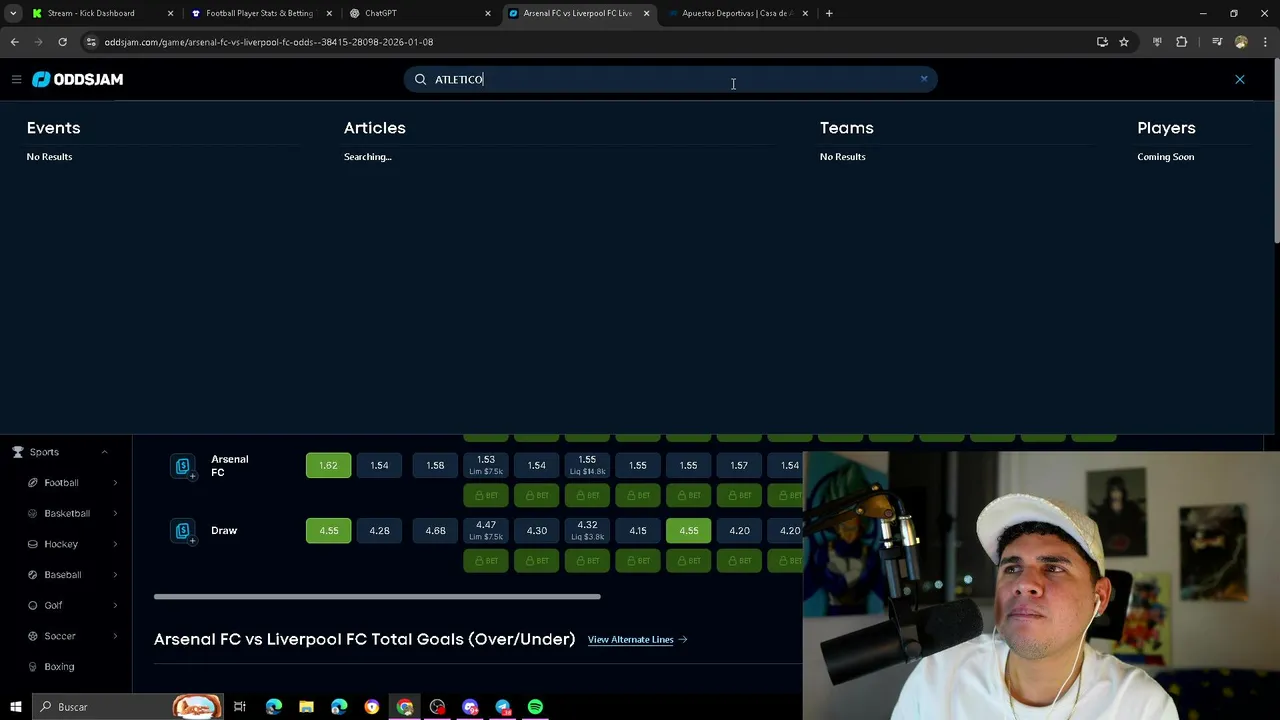Open Chrome extensions puzzle icon

pos(1181,42)
